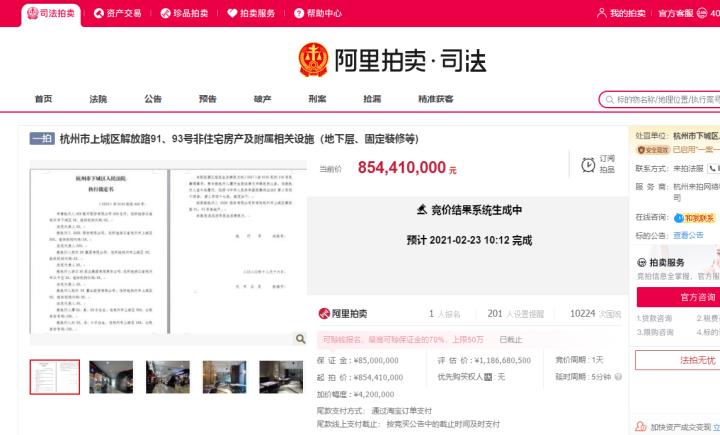Click the magnifier icon in search box
The image size is (720, 435).
click(x=610, y=99)
